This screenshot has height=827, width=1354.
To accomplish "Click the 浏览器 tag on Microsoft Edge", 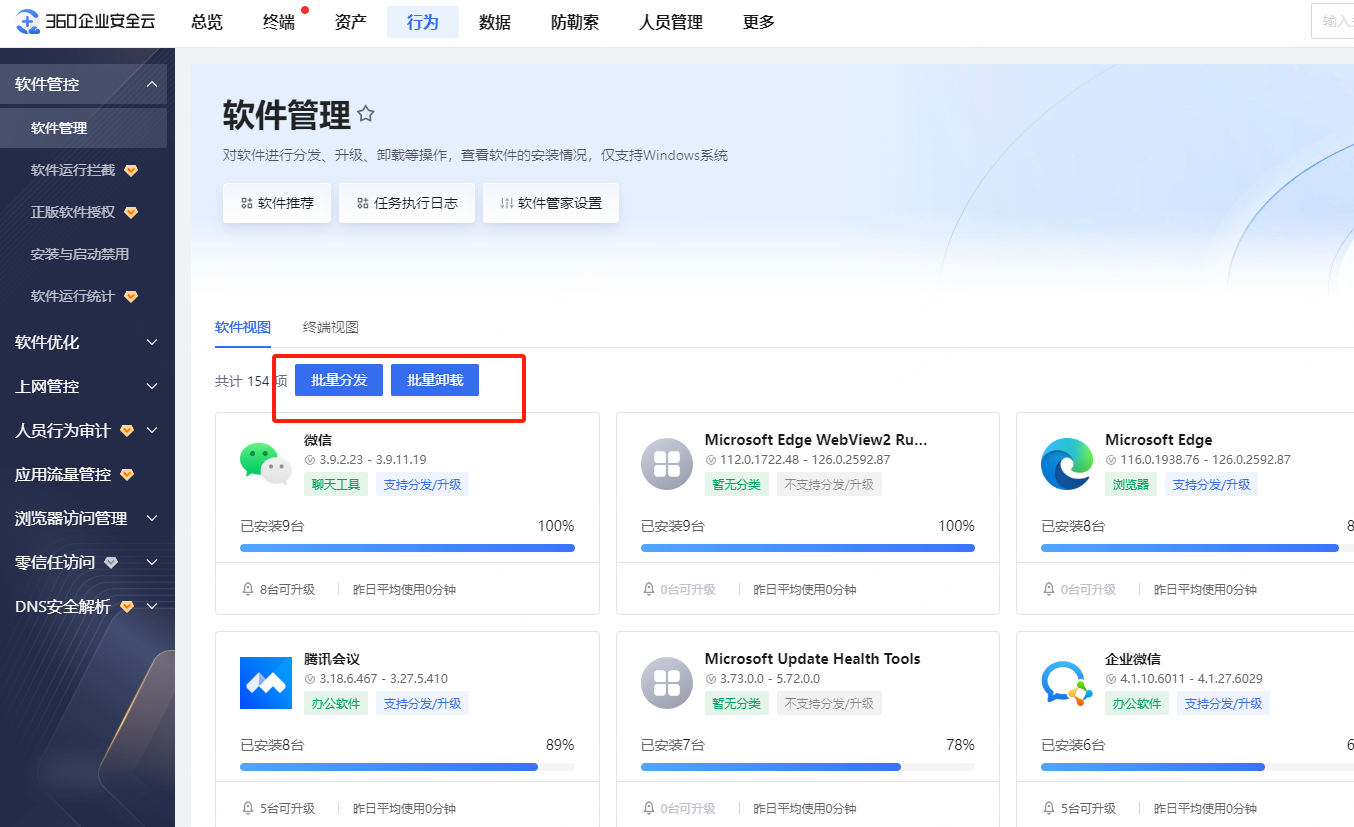I will (1131, 484).
